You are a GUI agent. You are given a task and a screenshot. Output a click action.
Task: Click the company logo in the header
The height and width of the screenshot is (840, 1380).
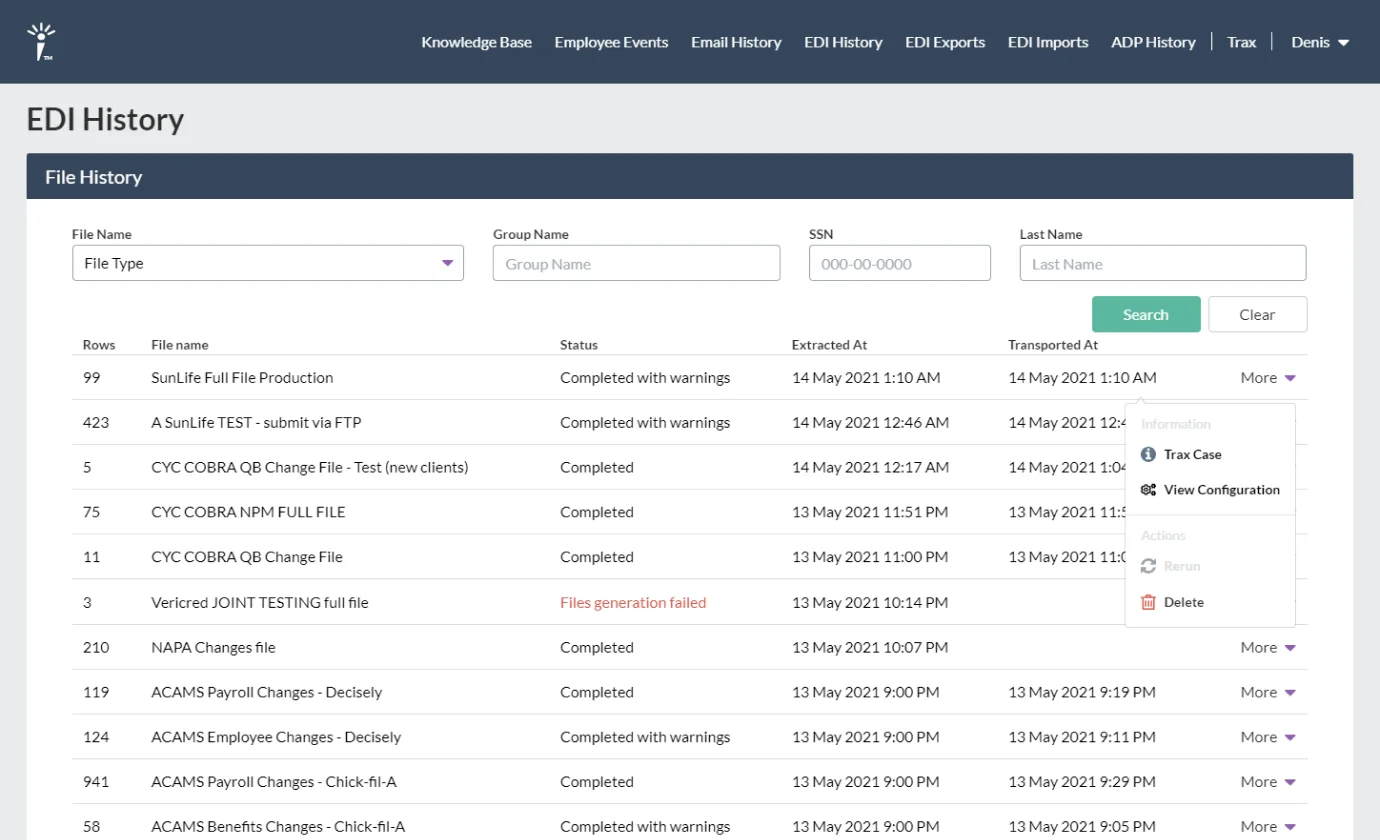(x=40, y=41)
